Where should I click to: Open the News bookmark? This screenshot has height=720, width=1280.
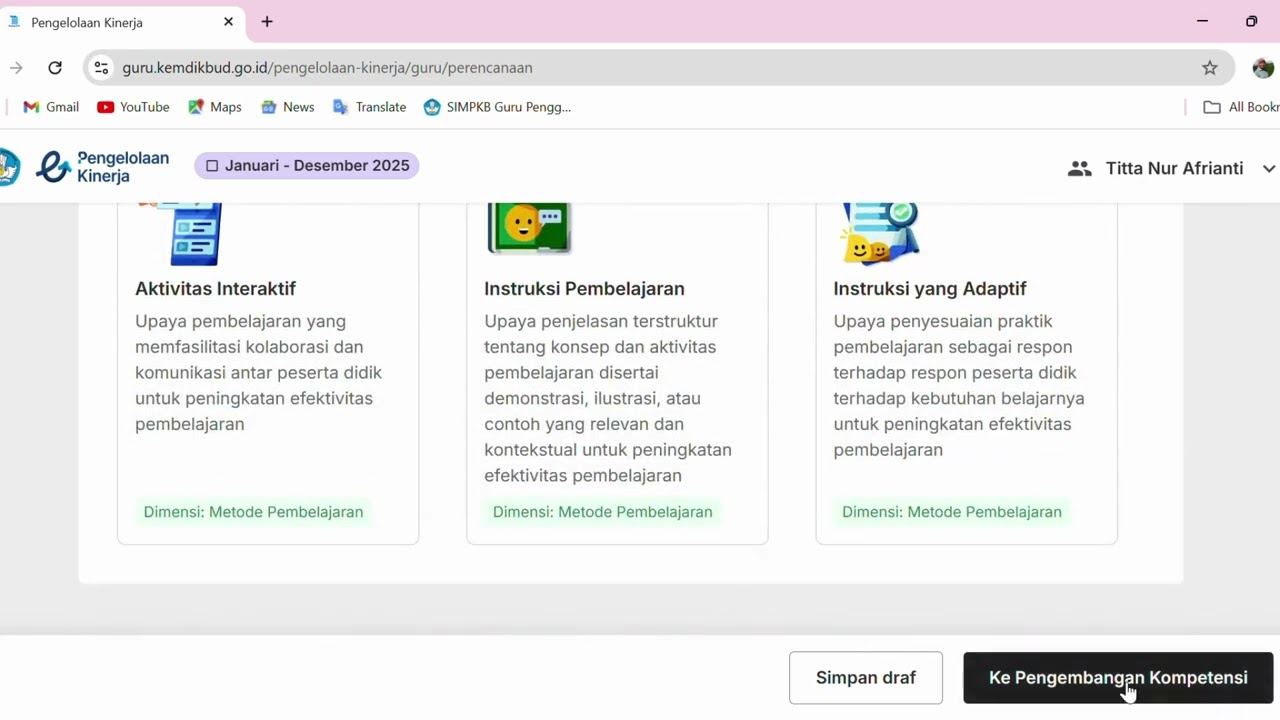(288, 107)
